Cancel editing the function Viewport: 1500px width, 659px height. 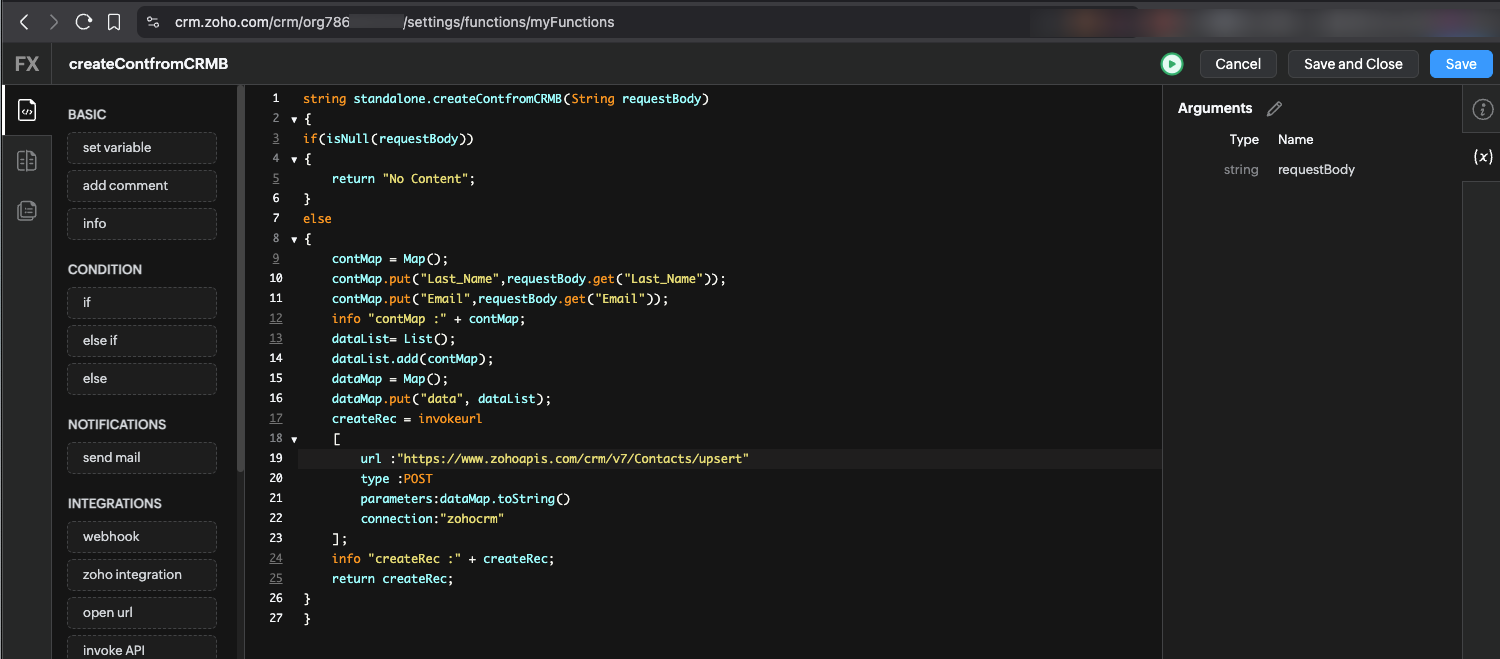pyautogui.click(x=1237, y=64)
